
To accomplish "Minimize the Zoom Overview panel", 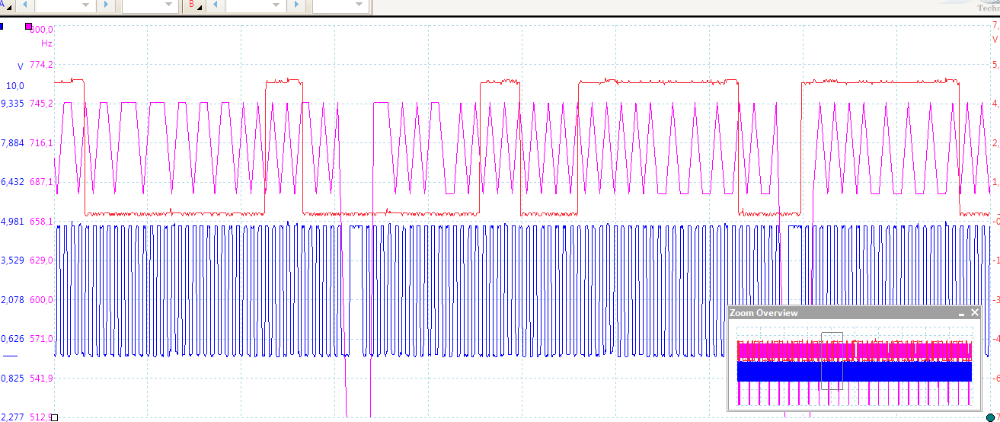I will (x=961, y=313).
